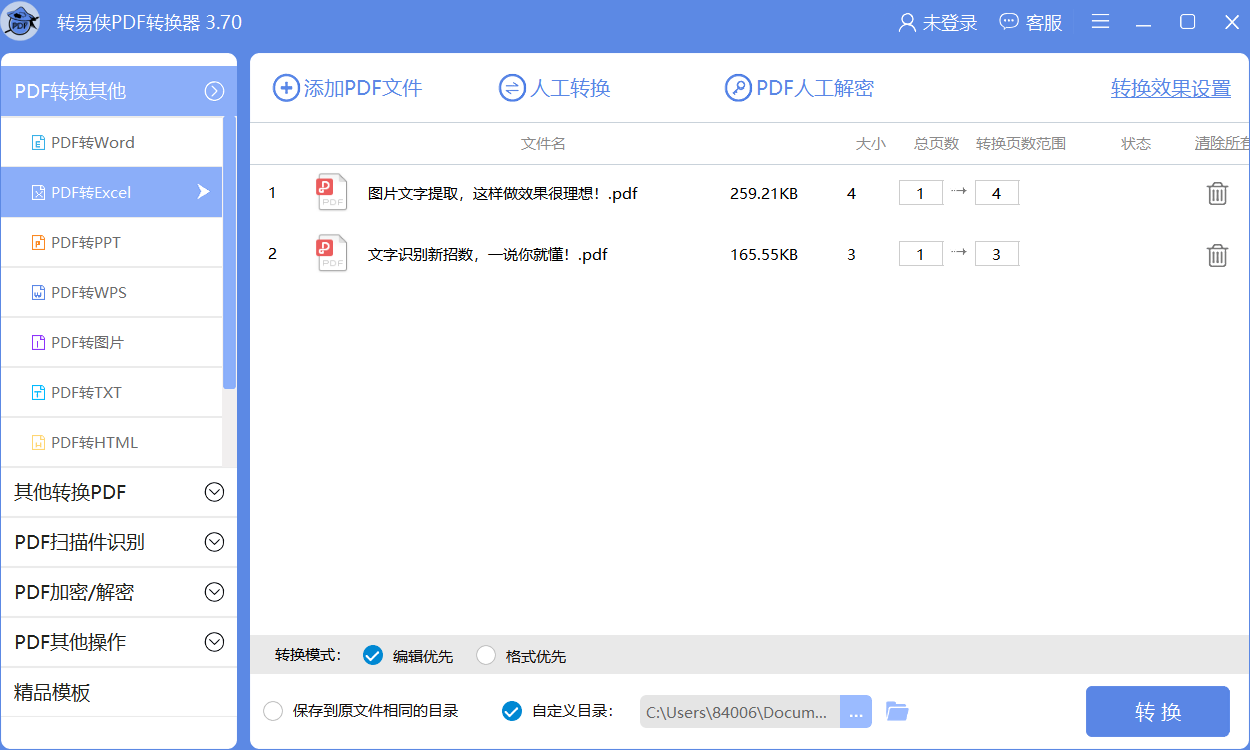The image size is (1250, 750).
Task: Click the 165.55KB size cell
Action: point(764,255)
